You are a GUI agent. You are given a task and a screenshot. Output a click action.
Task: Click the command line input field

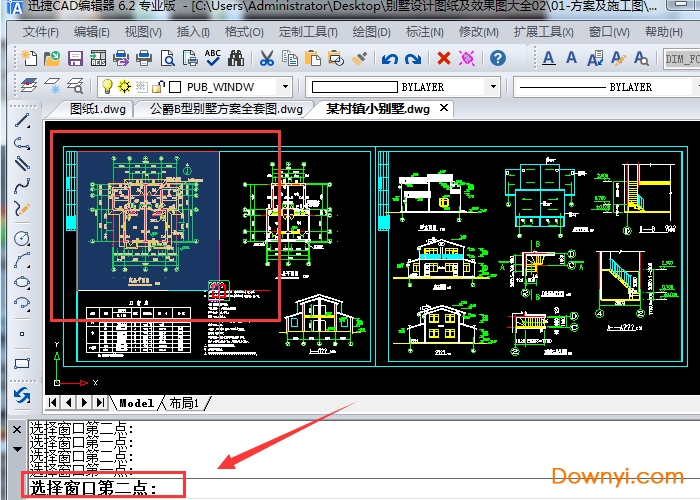tap(400, 488)
